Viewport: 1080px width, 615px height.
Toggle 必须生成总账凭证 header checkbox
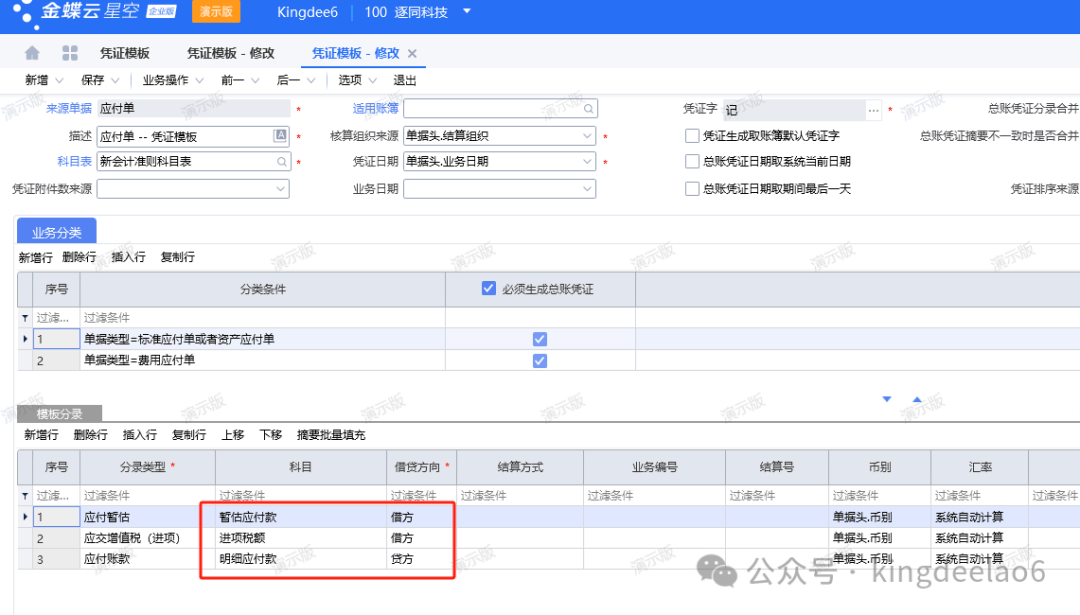point(489,289)
